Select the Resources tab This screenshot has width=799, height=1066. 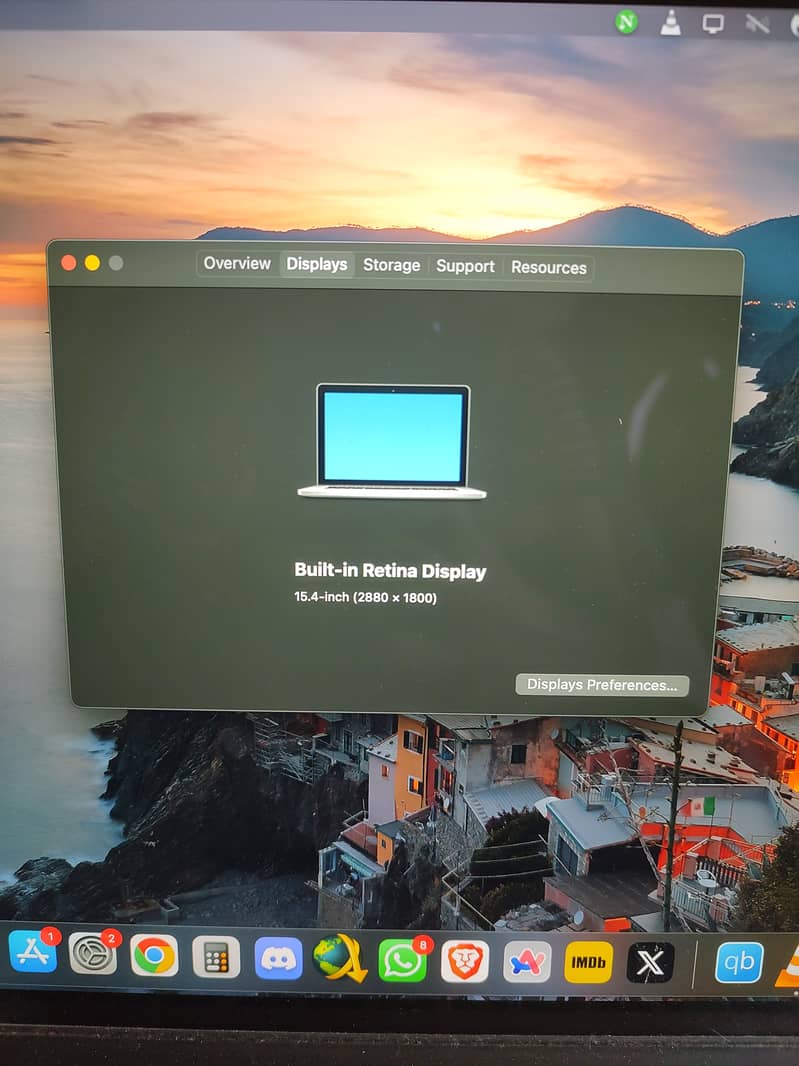click(x=548, y=267)
